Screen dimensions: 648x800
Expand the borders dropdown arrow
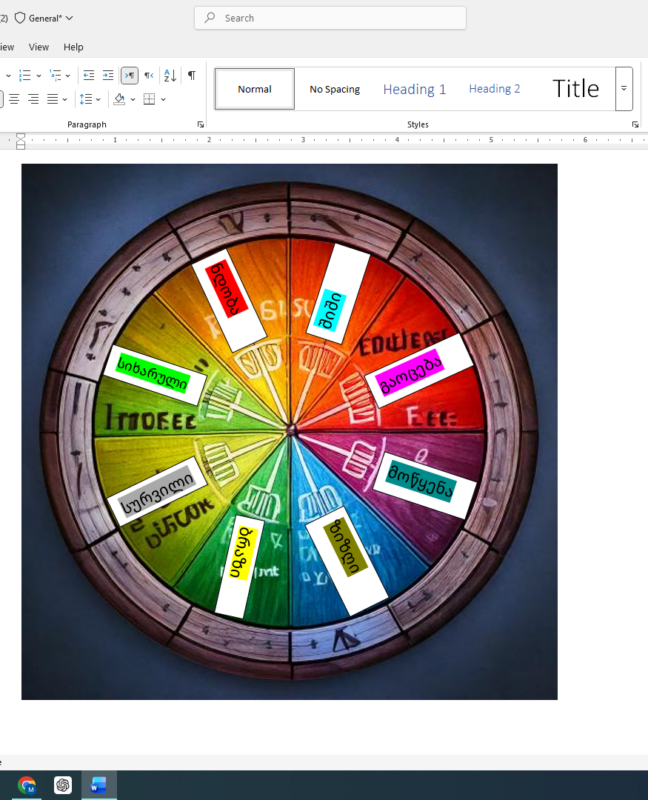tap(163, 99)
